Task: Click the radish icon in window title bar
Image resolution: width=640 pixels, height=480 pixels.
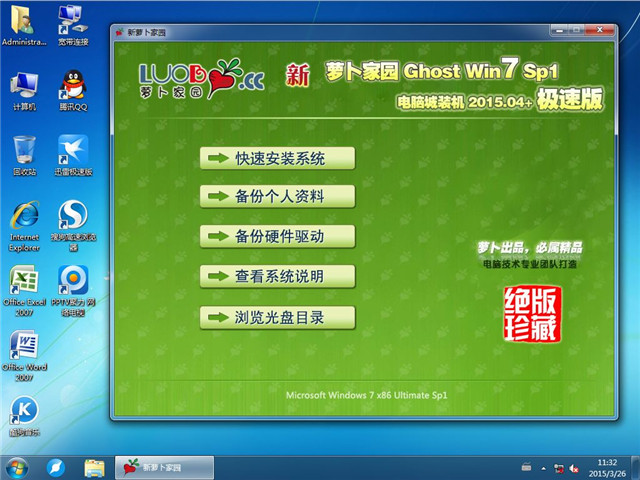Action: pos(120,32)
